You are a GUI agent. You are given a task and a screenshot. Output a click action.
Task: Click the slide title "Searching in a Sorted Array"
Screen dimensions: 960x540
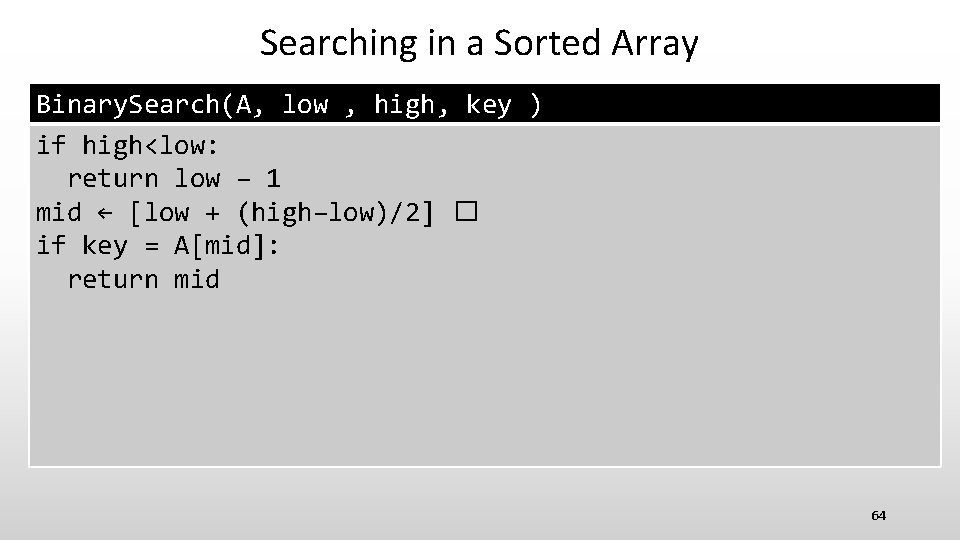[479, 43]
